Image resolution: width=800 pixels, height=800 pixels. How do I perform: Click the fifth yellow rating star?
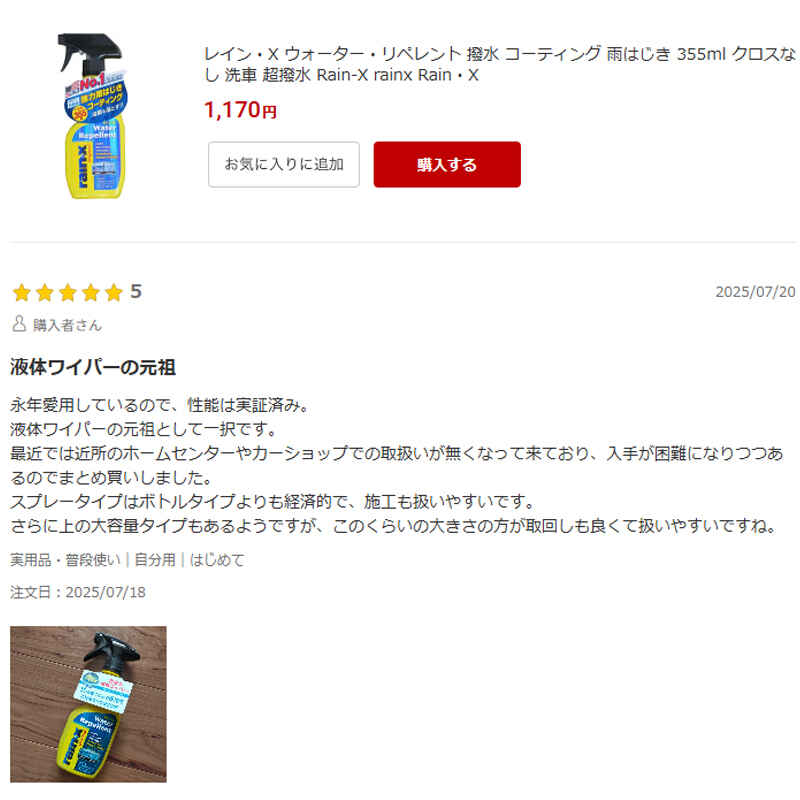pyautogui.click(x=114, y=293)
